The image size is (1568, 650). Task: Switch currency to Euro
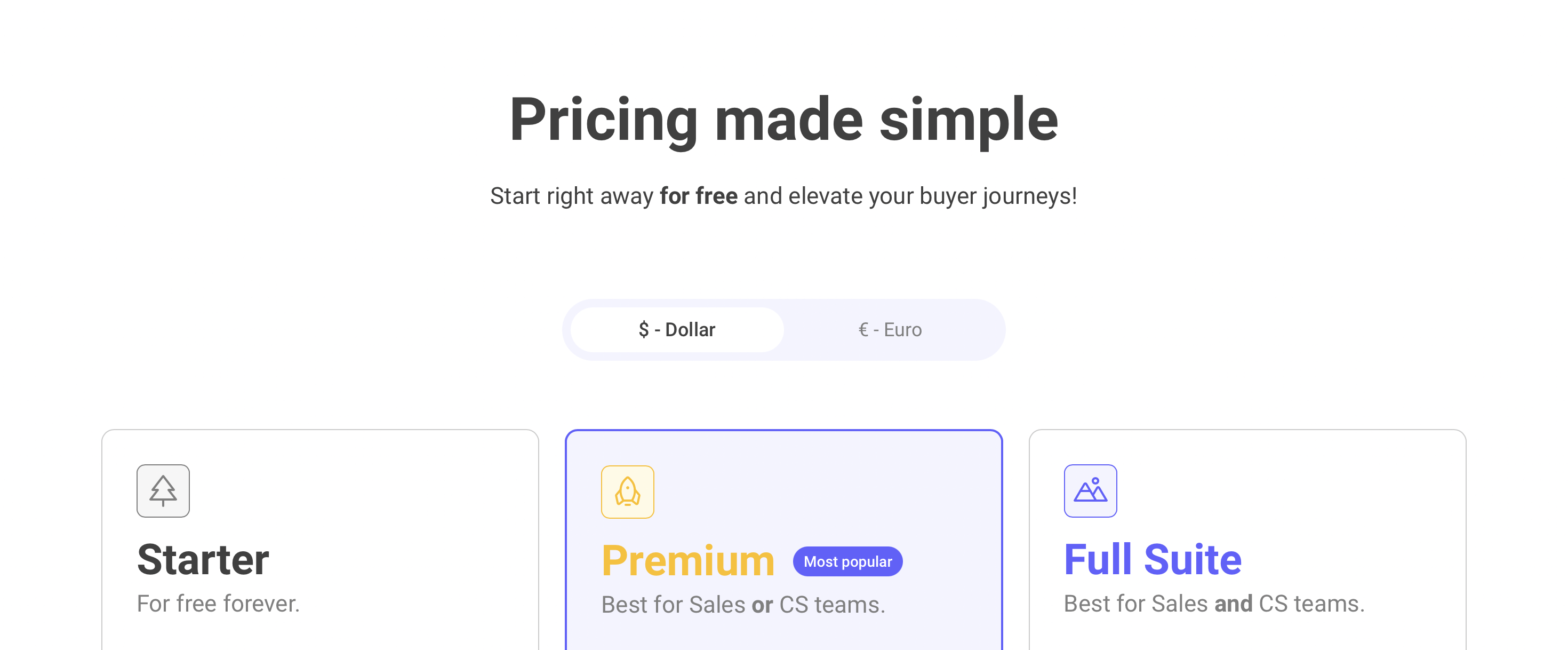click(890, 330)
